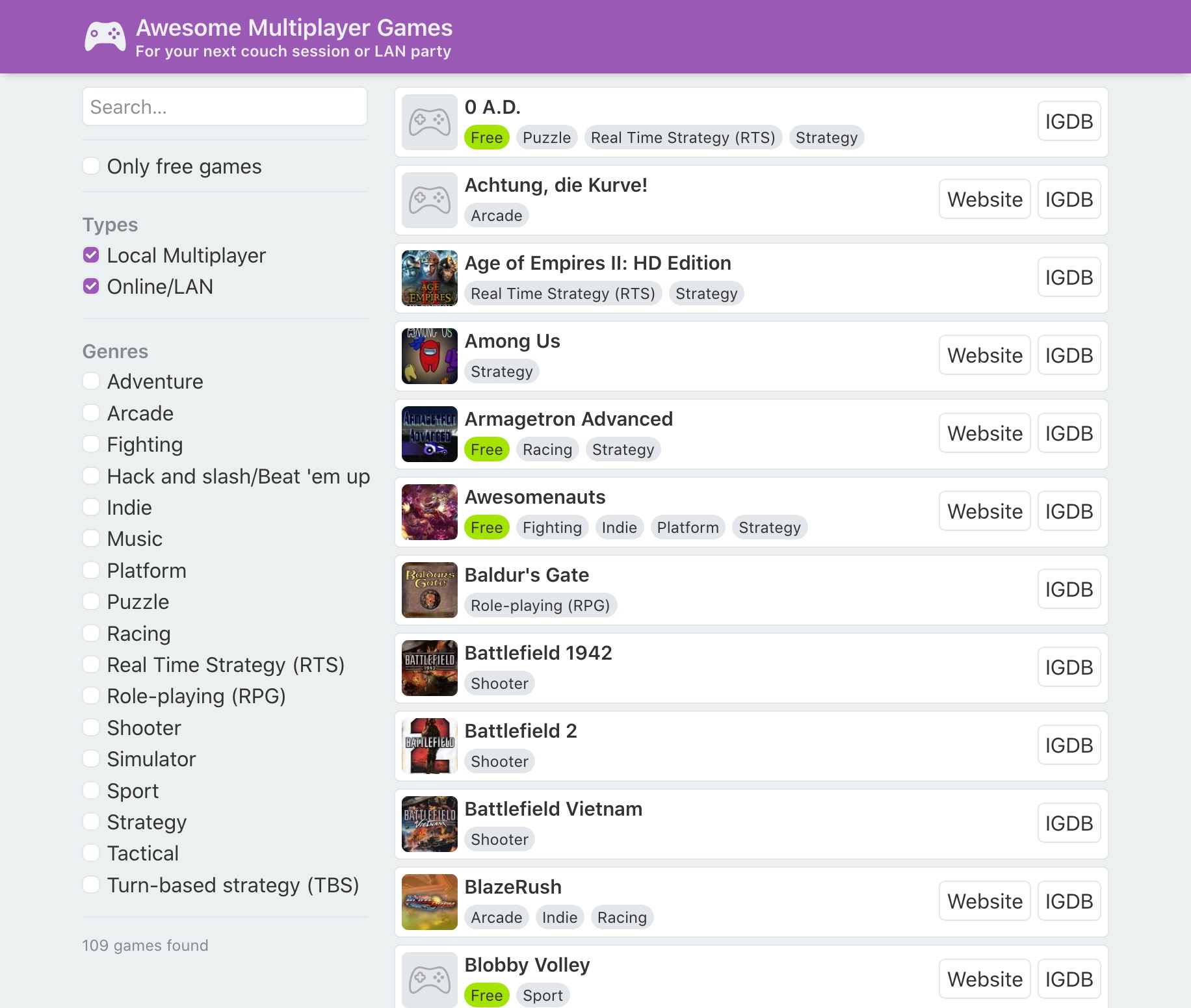
Task: Visit the Among Us Website
Action: (984, 355)
